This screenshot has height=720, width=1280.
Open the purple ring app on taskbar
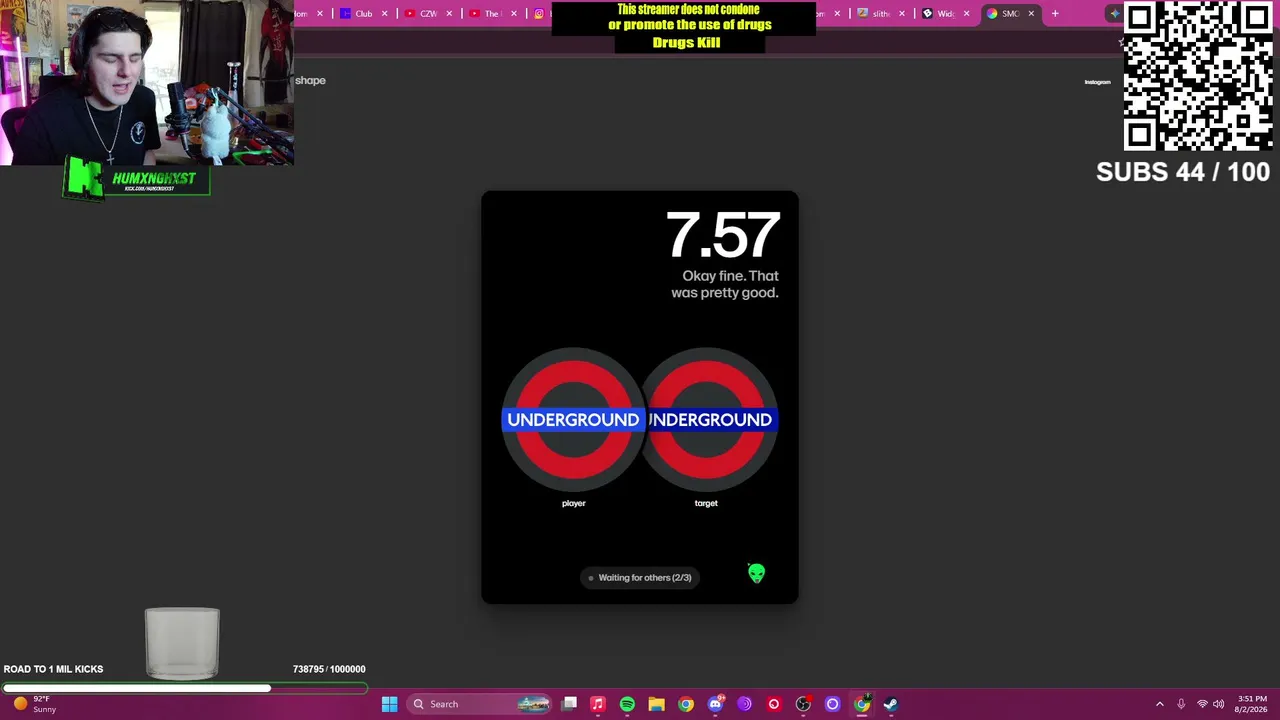(832, 704)
